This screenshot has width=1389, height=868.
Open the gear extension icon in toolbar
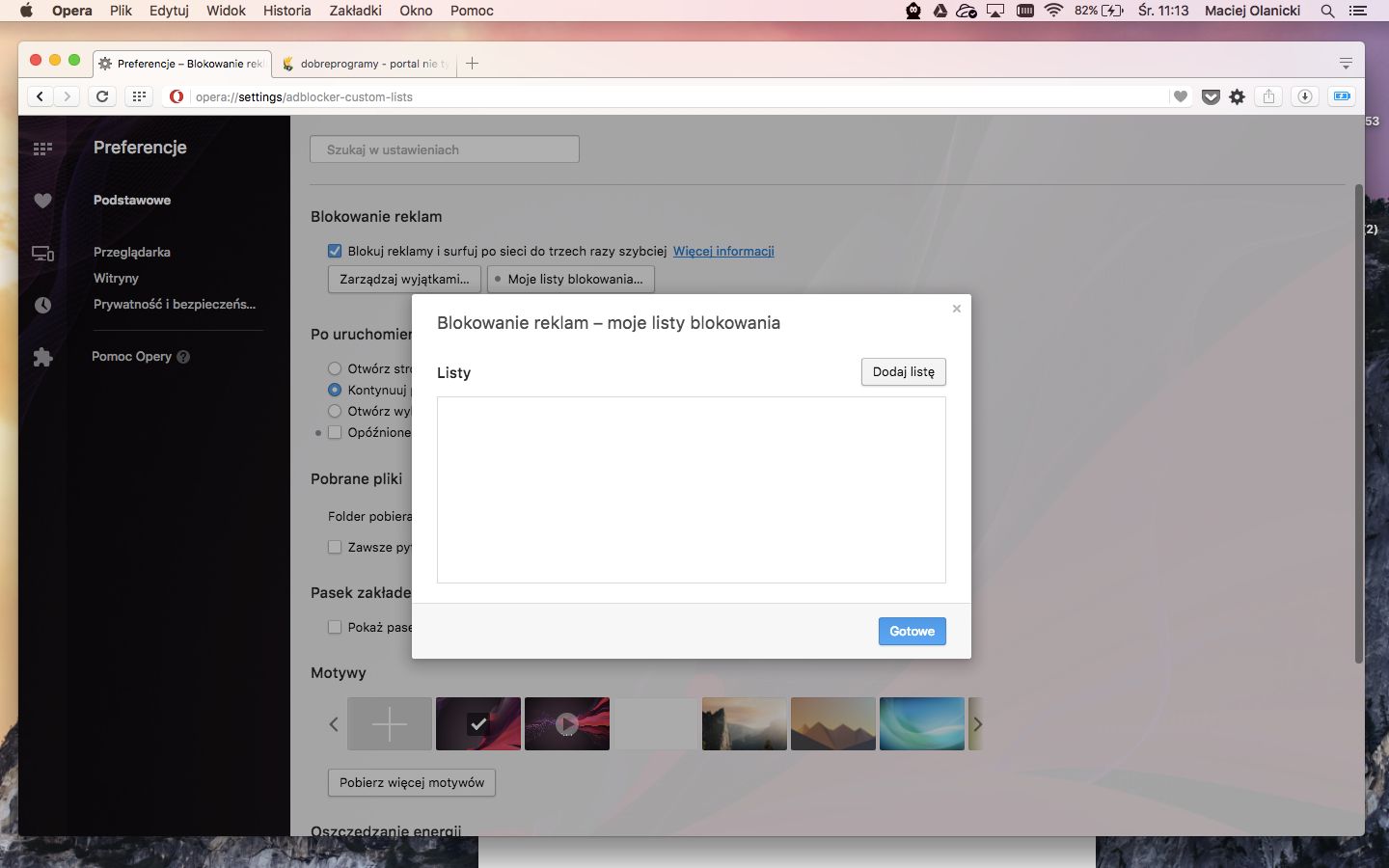(x=1238, y=96)
